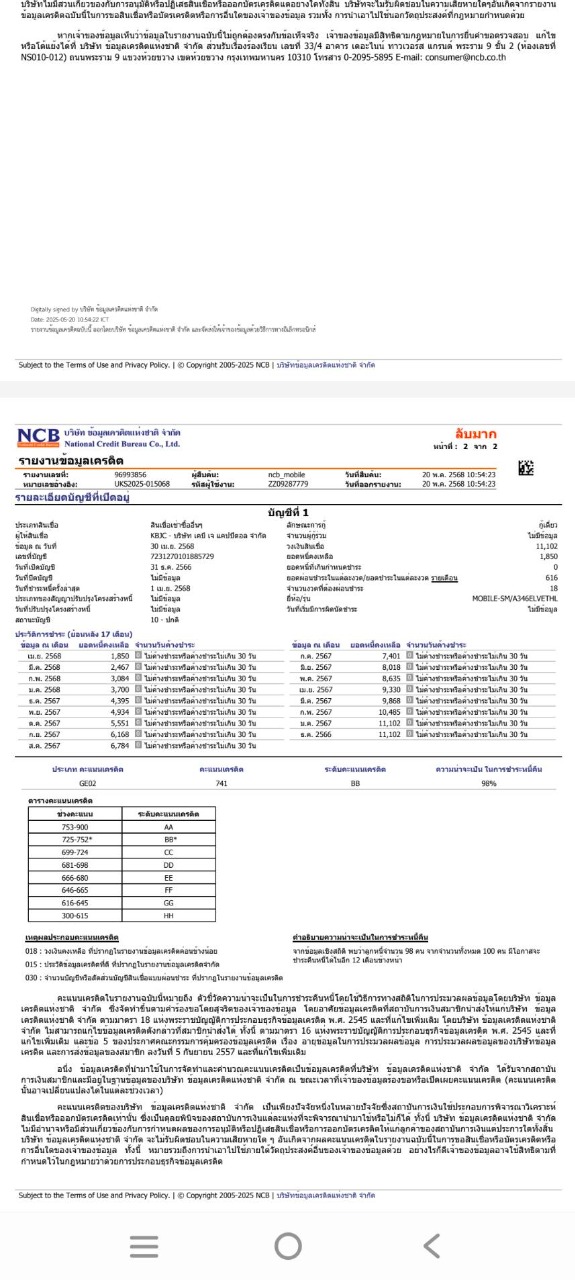This screenshot has width=575, height=1280.
Task: Select balance '8,635' in the พ.ค. 2567 row
Action: coord(391,678)
